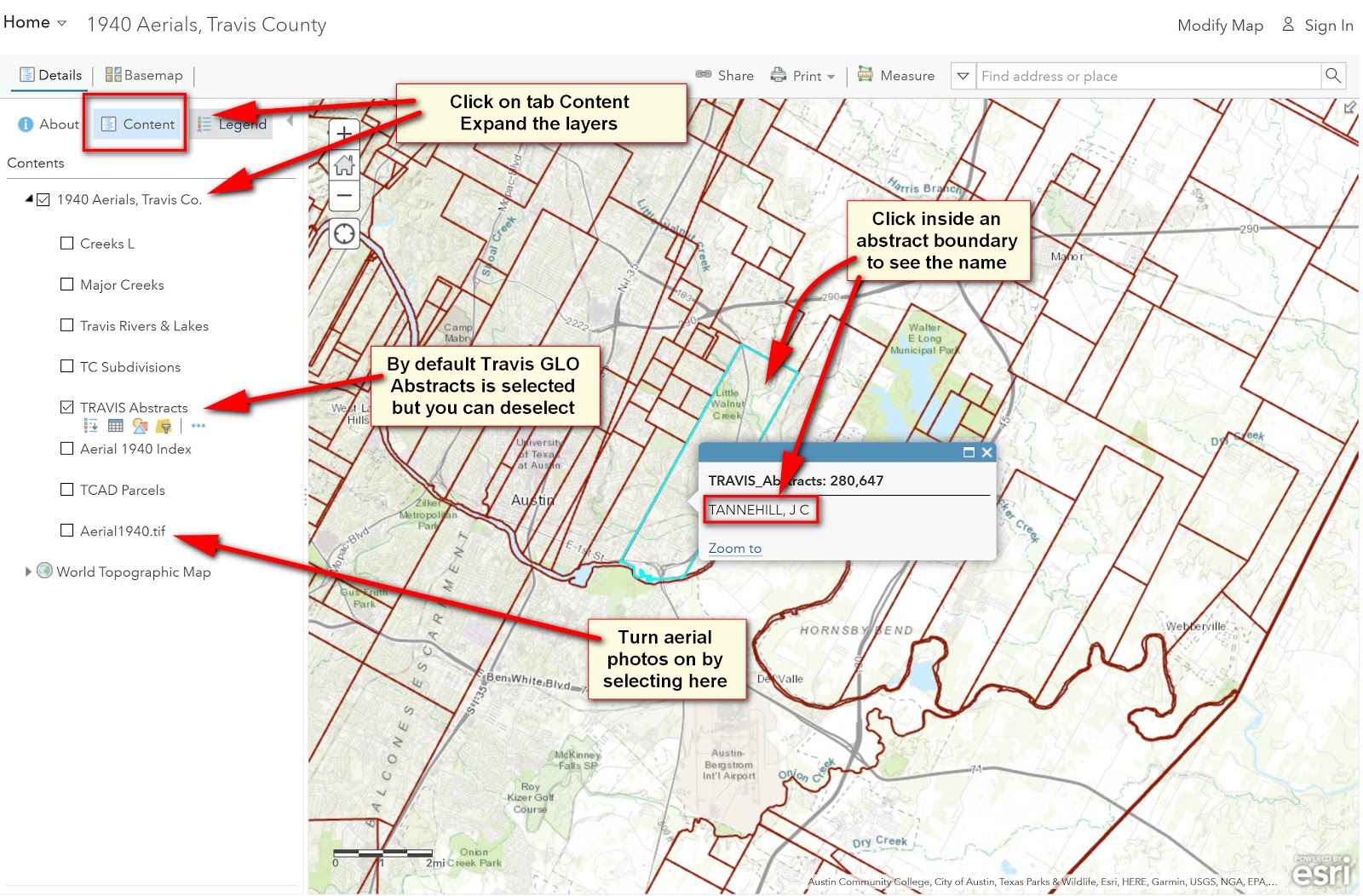Click Zoom to in the popup
Screen dimensions: 1363x896
pos(733,548)
